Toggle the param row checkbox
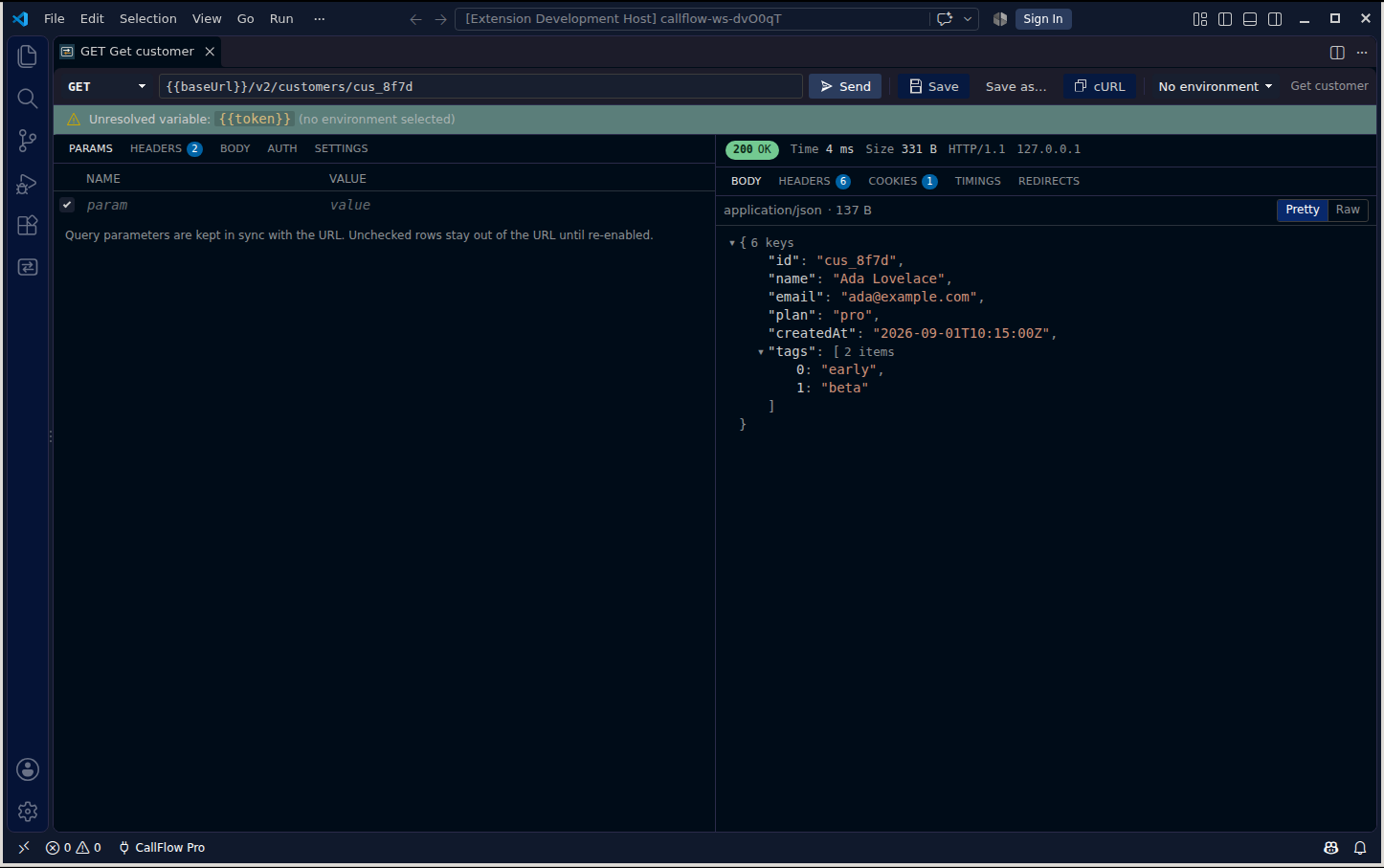This screenshot has width=1384, height=868. click(67, 205)
